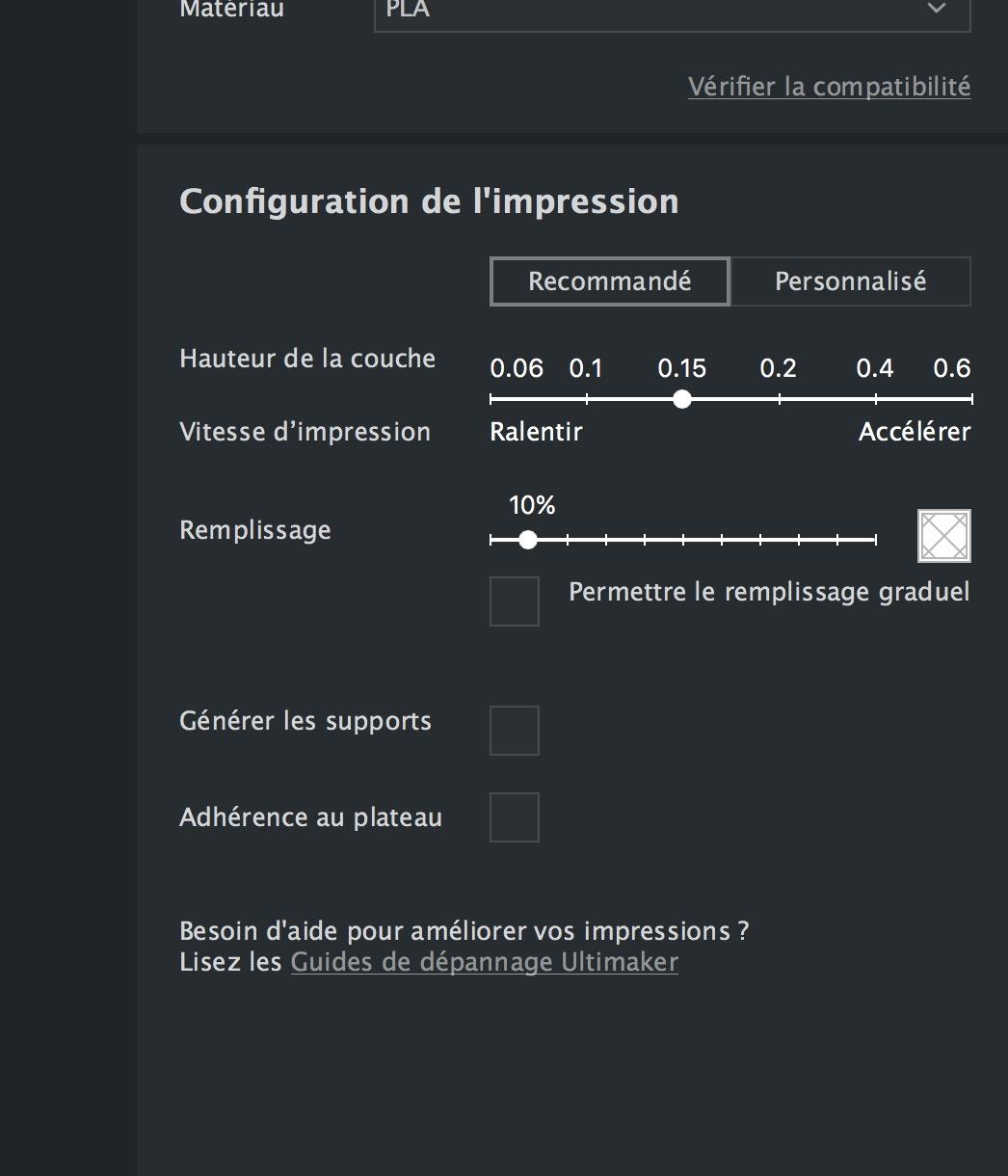Image resolution: width=1008 pixels, height=1176 pixels.
Task: Enable Permettre le remplissage graduel checkbox
Action: click(515, 601)
